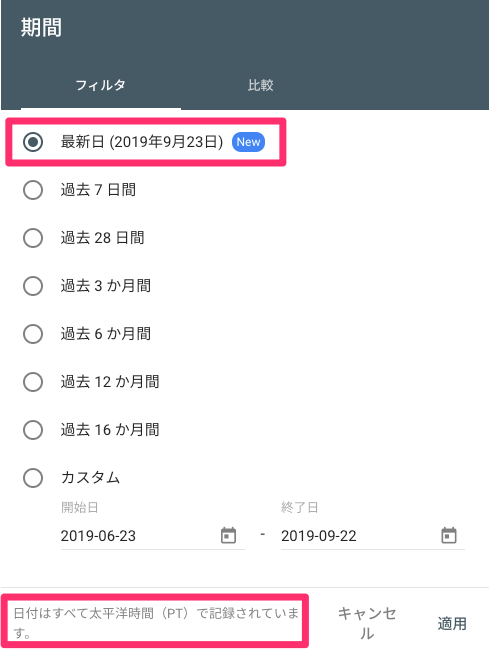This screenshot has height=651, width=489.
Task: Click the 過去 28 日間 label text
Action: pyautogui.click(x=103, y=238)
